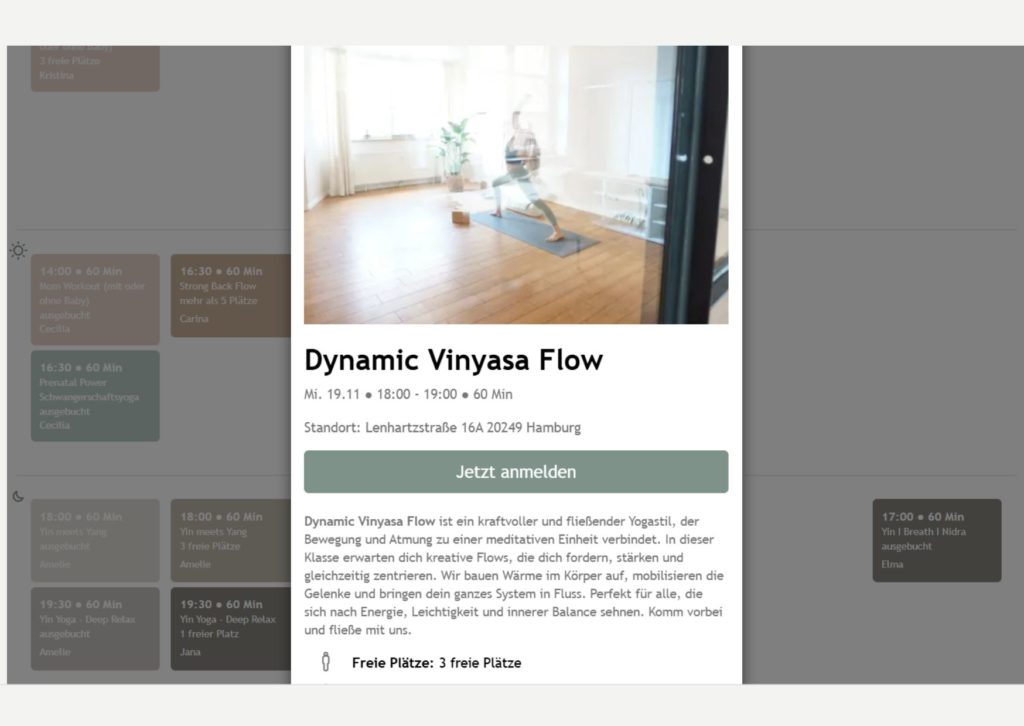Select 19:30 Yin Yoga card with Jana
1024x726 pixels.
click(x=231, y=629)
